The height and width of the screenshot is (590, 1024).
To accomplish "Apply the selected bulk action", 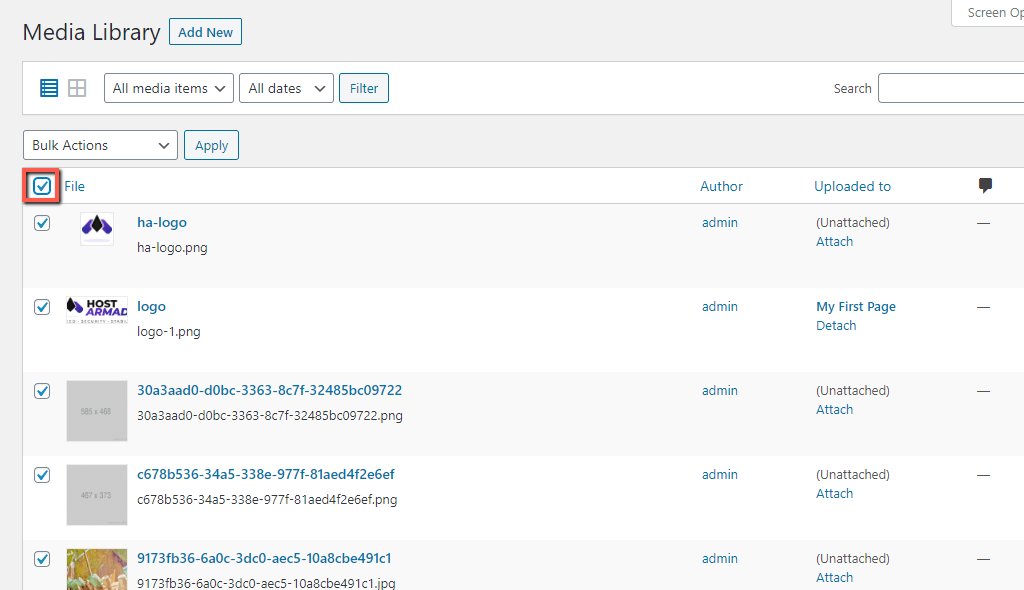I will 212,145.
